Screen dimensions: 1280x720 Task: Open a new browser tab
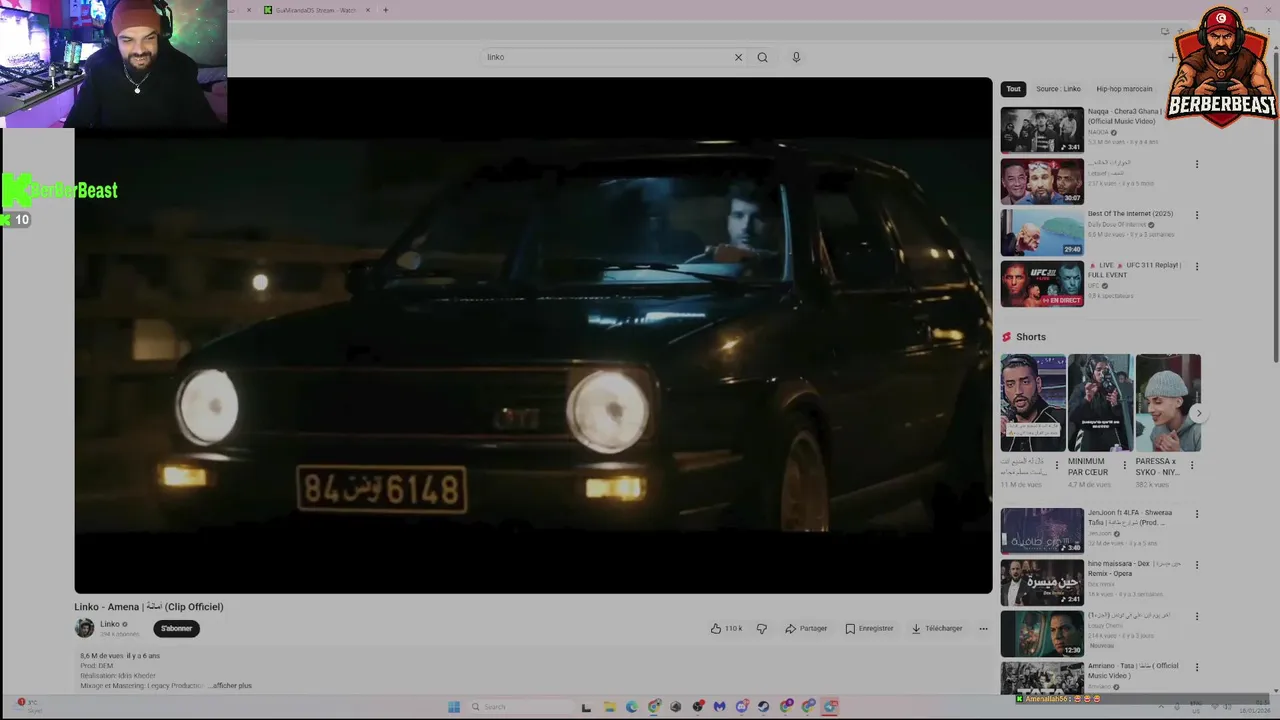(x=386, y=10)
